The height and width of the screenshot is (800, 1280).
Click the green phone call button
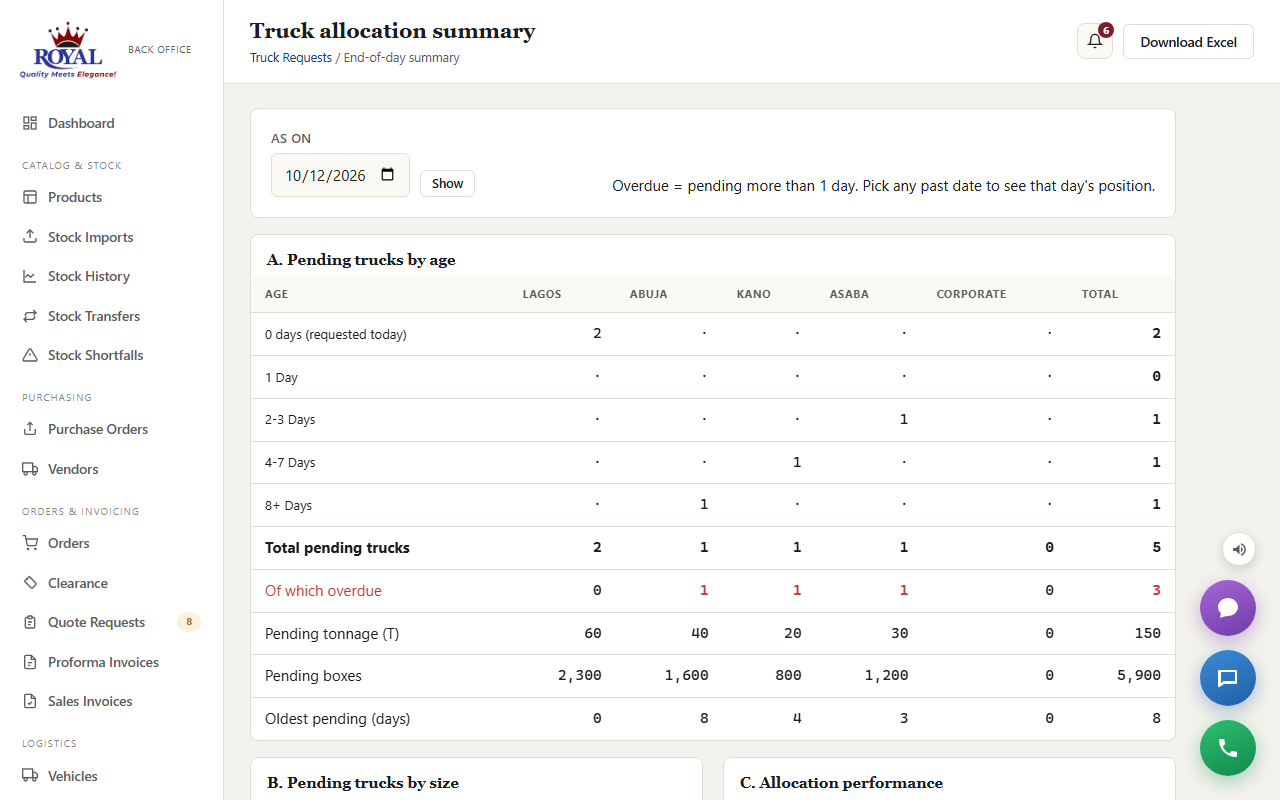[1228, 748]
